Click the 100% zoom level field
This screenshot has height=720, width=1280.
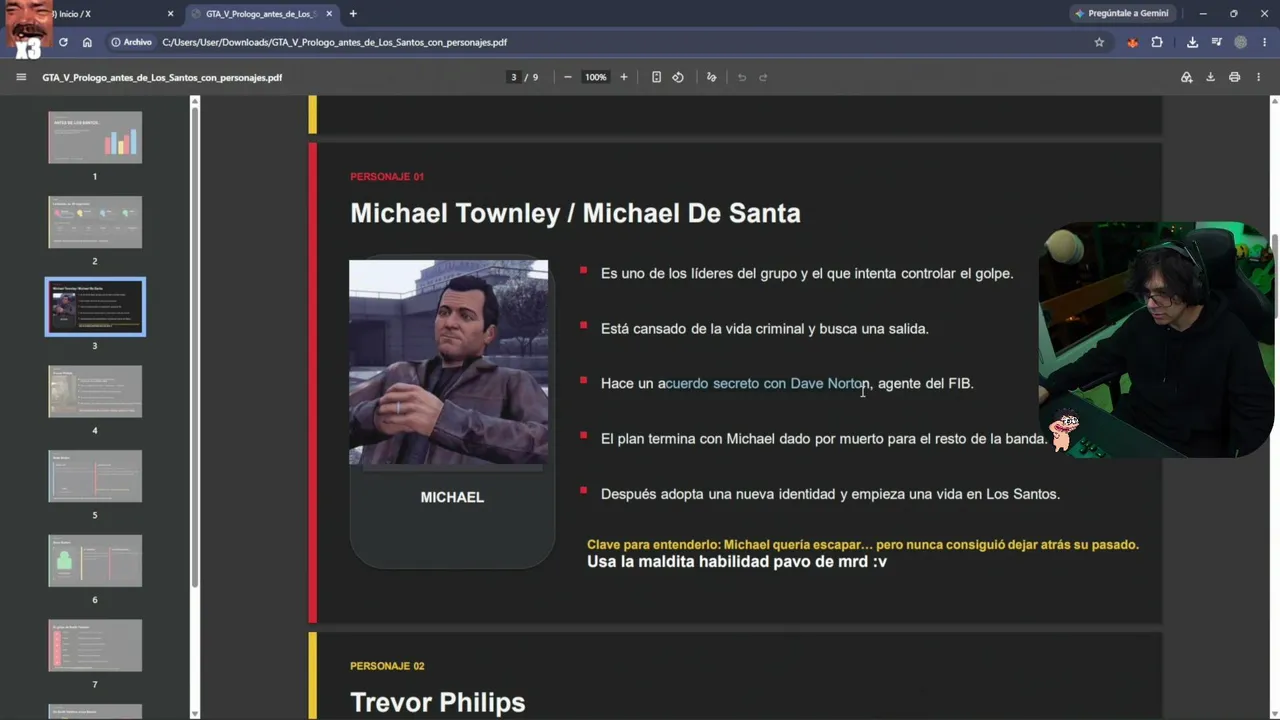pos(596,77)
